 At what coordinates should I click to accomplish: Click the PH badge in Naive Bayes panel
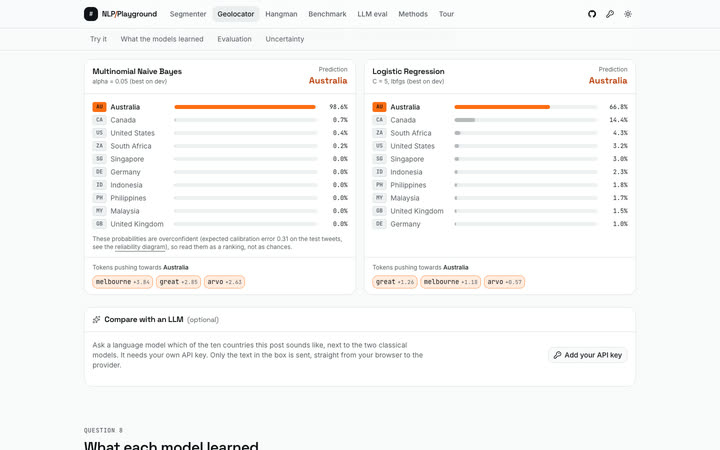click(99, 198)
